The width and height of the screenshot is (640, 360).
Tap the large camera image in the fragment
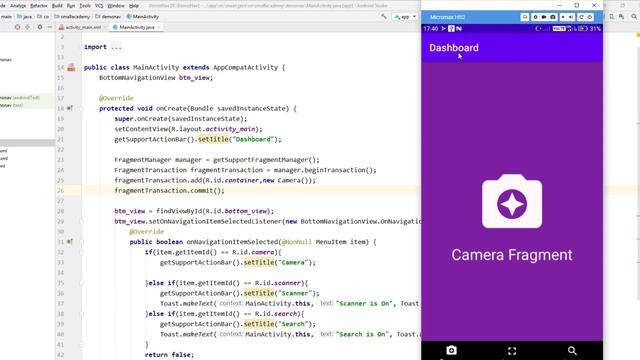coord(512,201)
